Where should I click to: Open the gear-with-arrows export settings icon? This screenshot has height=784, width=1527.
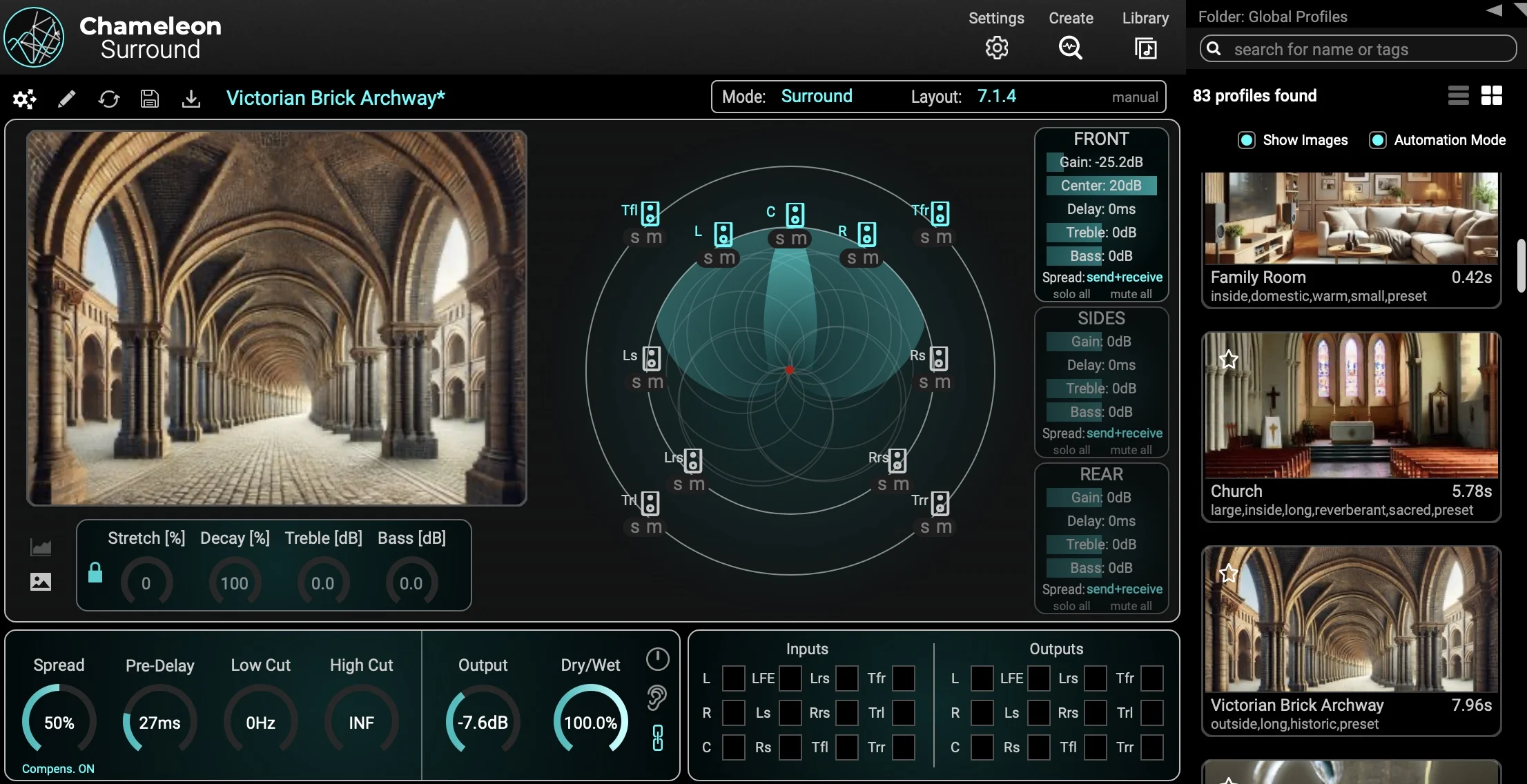click(25, 99)
